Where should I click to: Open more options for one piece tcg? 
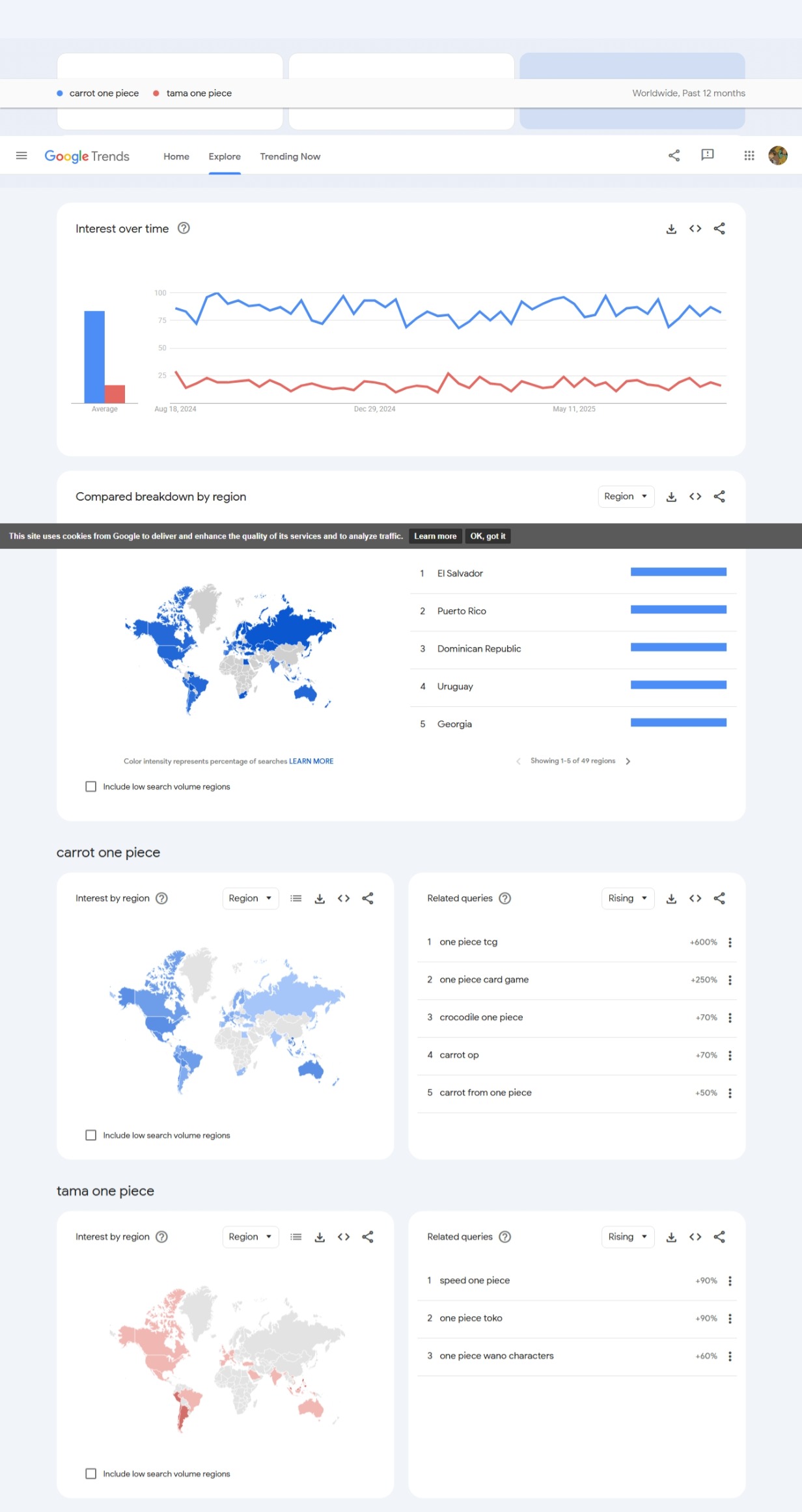pyautogui.click(x=730, y=942)
